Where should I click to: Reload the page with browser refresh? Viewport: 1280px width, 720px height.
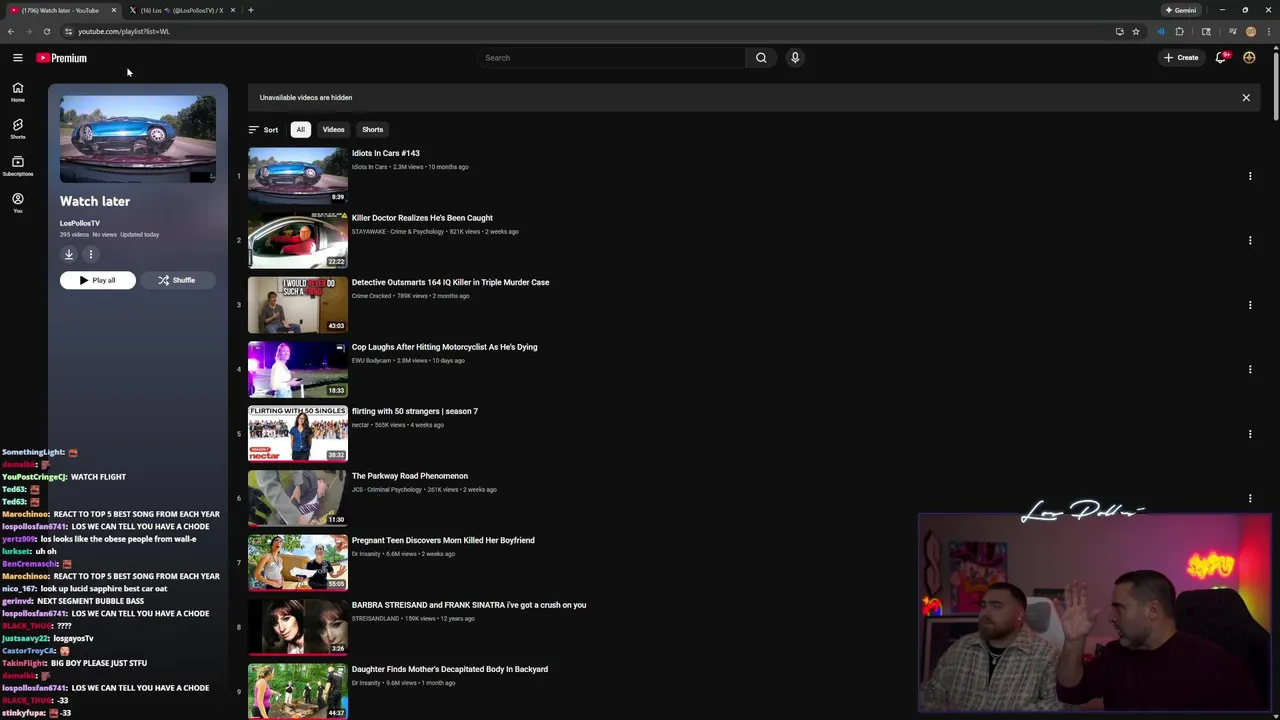(x=46, y=31)
